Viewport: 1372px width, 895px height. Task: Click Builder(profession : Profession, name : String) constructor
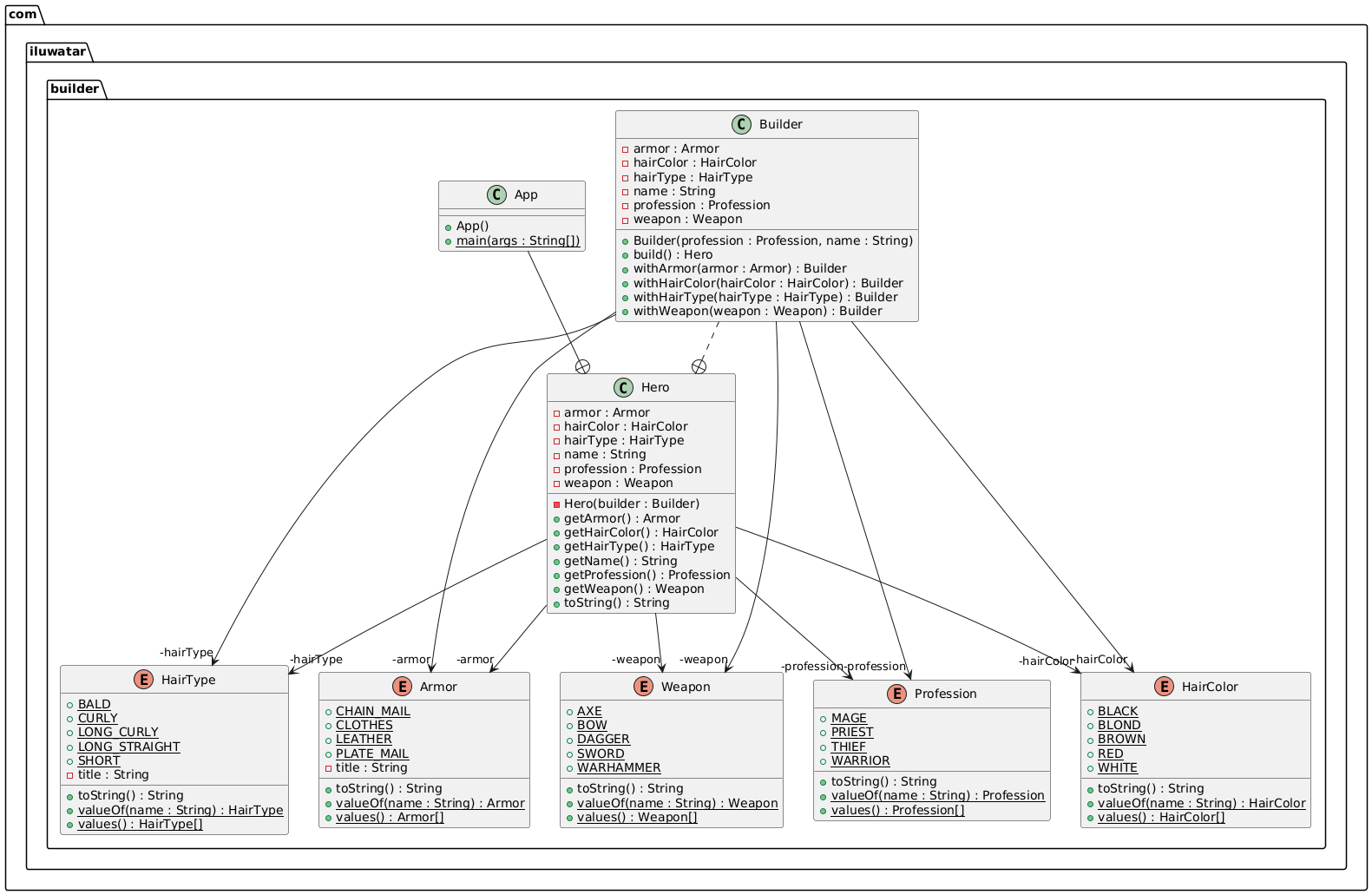tap(773, 240)
